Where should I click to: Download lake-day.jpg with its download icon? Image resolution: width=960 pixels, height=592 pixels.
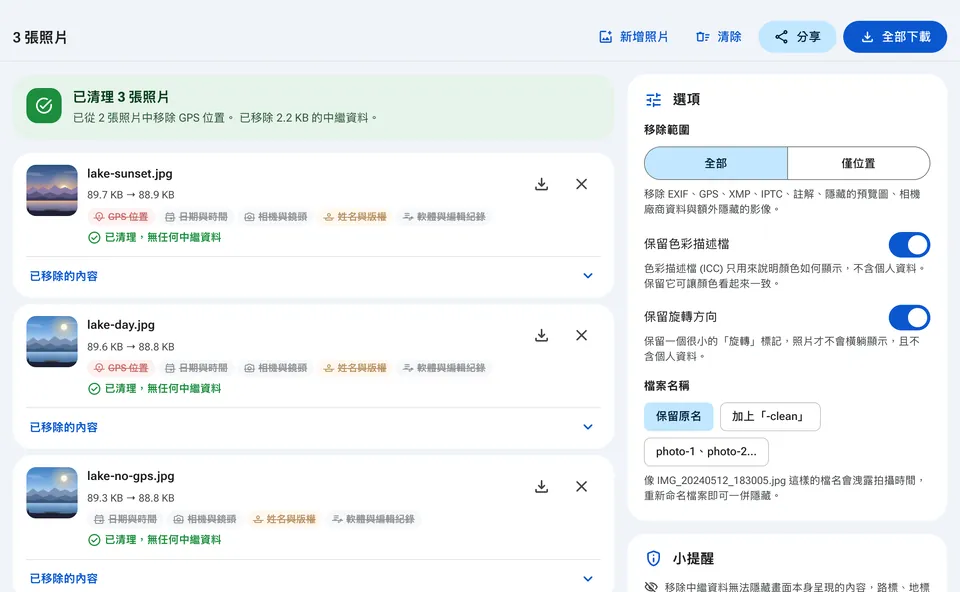pos(541,335)
